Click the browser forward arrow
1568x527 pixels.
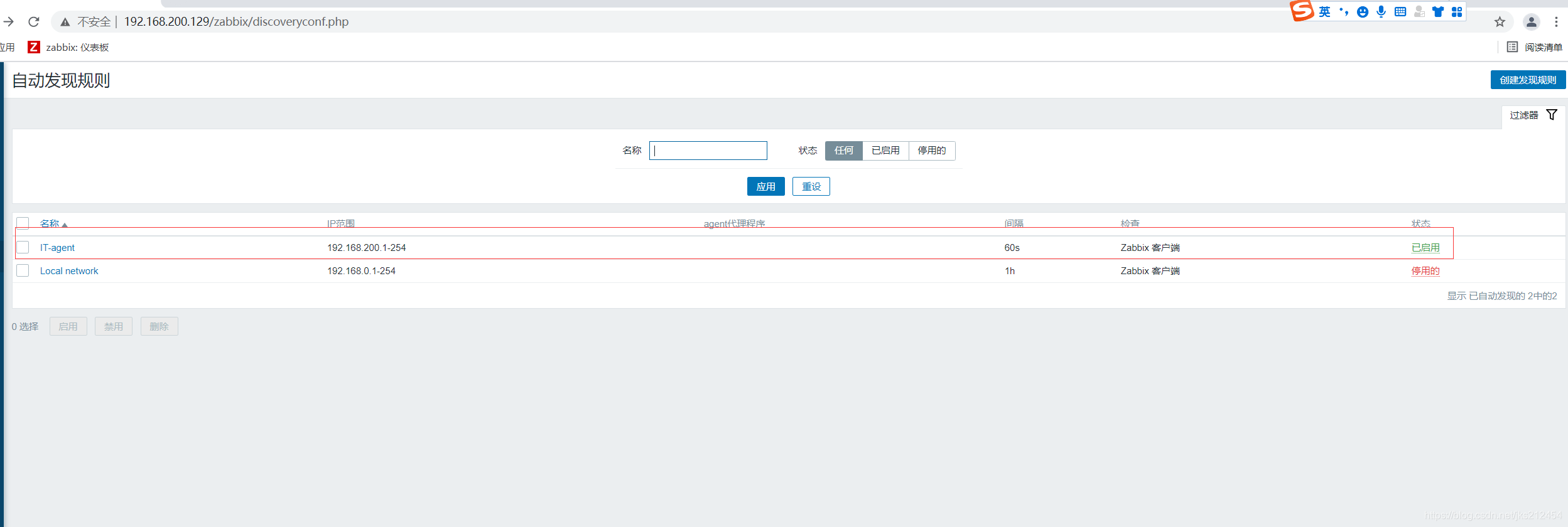(9, 21)
